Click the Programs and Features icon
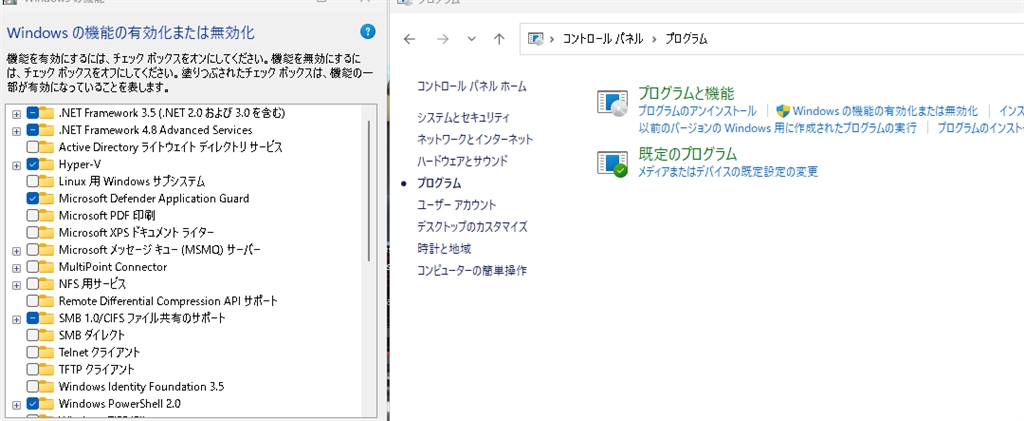 tap(613, 103)
